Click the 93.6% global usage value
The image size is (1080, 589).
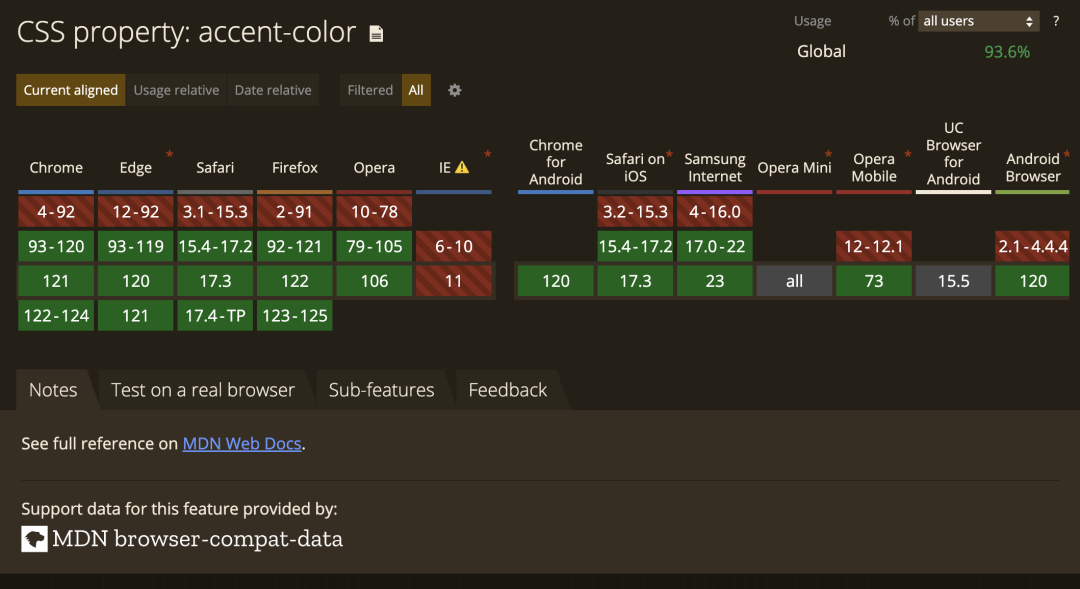pyautogui.click(x=1007, y=52)
